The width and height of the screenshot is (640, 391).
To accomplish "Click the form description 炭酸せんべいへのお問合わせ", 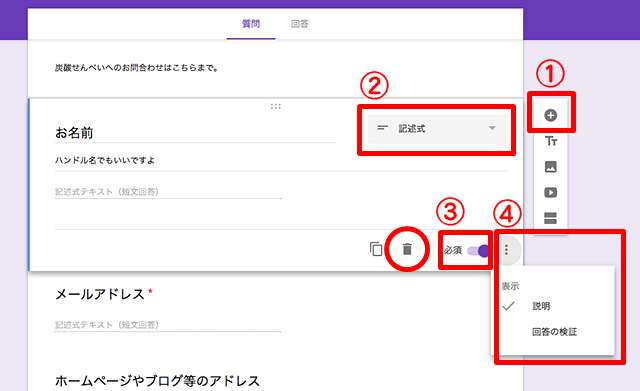I will pos(136,68).
